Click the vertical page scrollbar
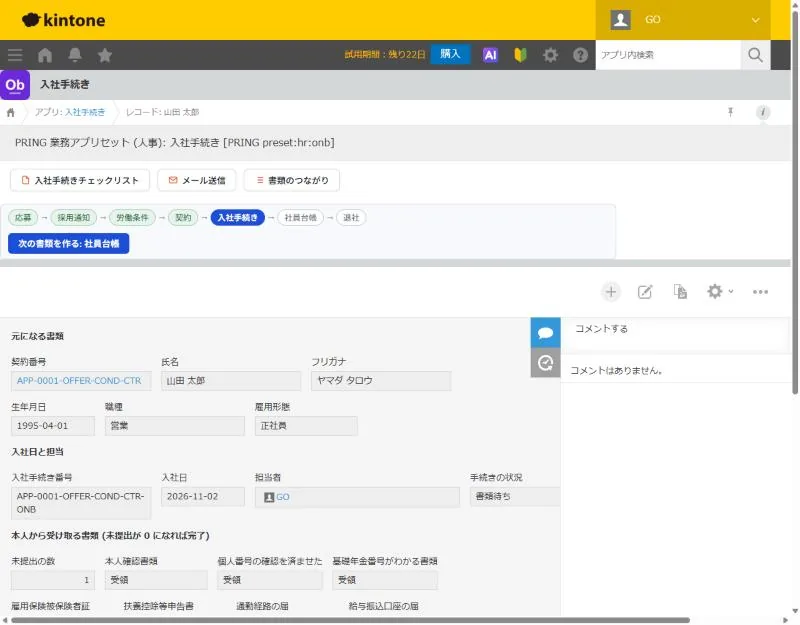Image resolution: width=800 pixels, height=625 pixels. click(795, 202)
